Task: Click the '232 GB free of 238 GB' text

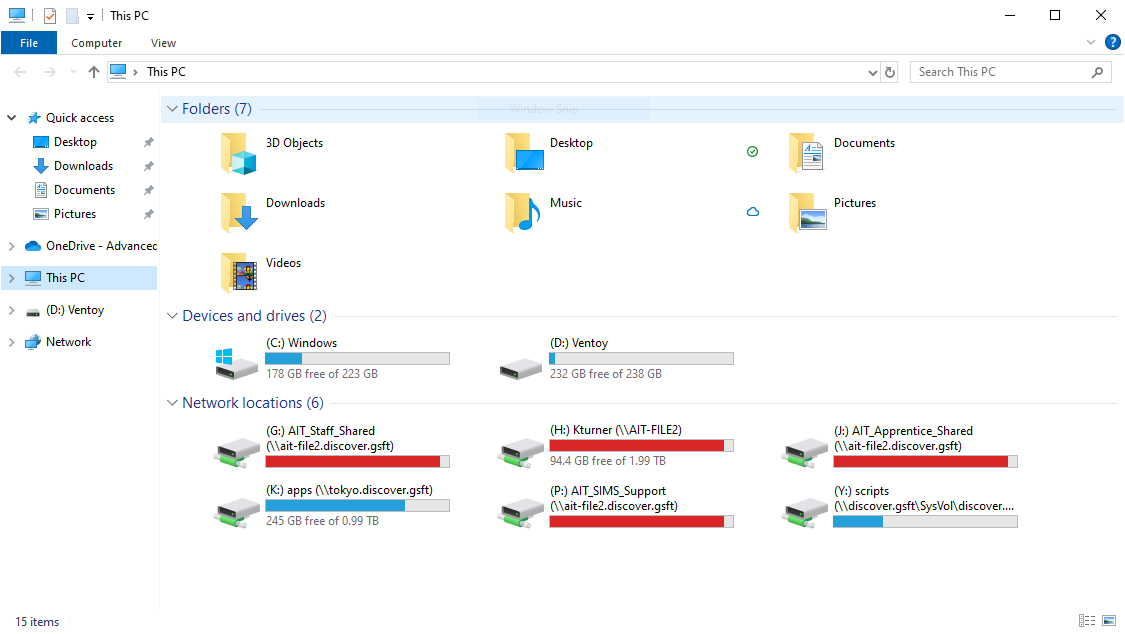Action: [606, 374]
